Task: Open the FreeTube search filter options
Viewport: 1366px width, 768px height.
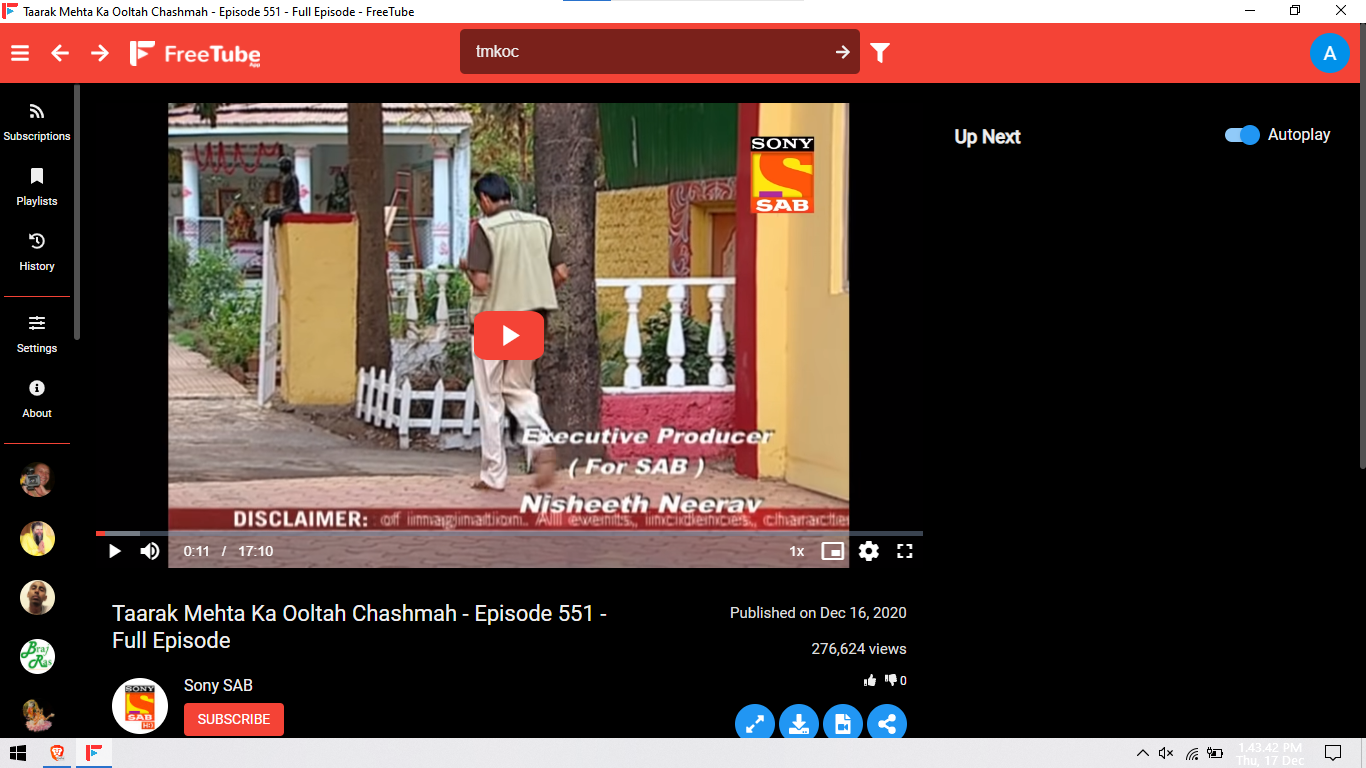Action: click(879, 52)
